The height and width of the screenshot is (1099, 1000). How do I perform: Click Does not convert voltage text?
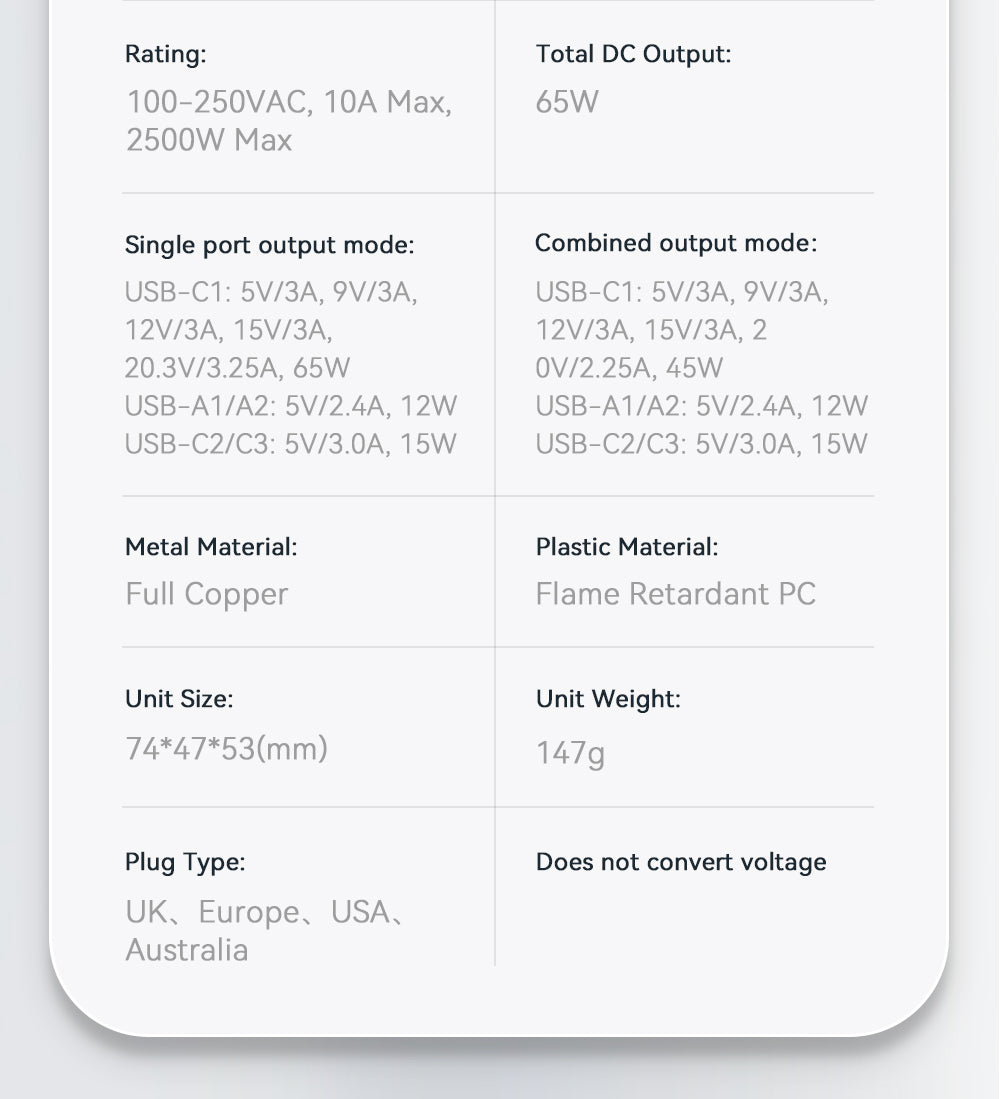click(x=680, y=862)
